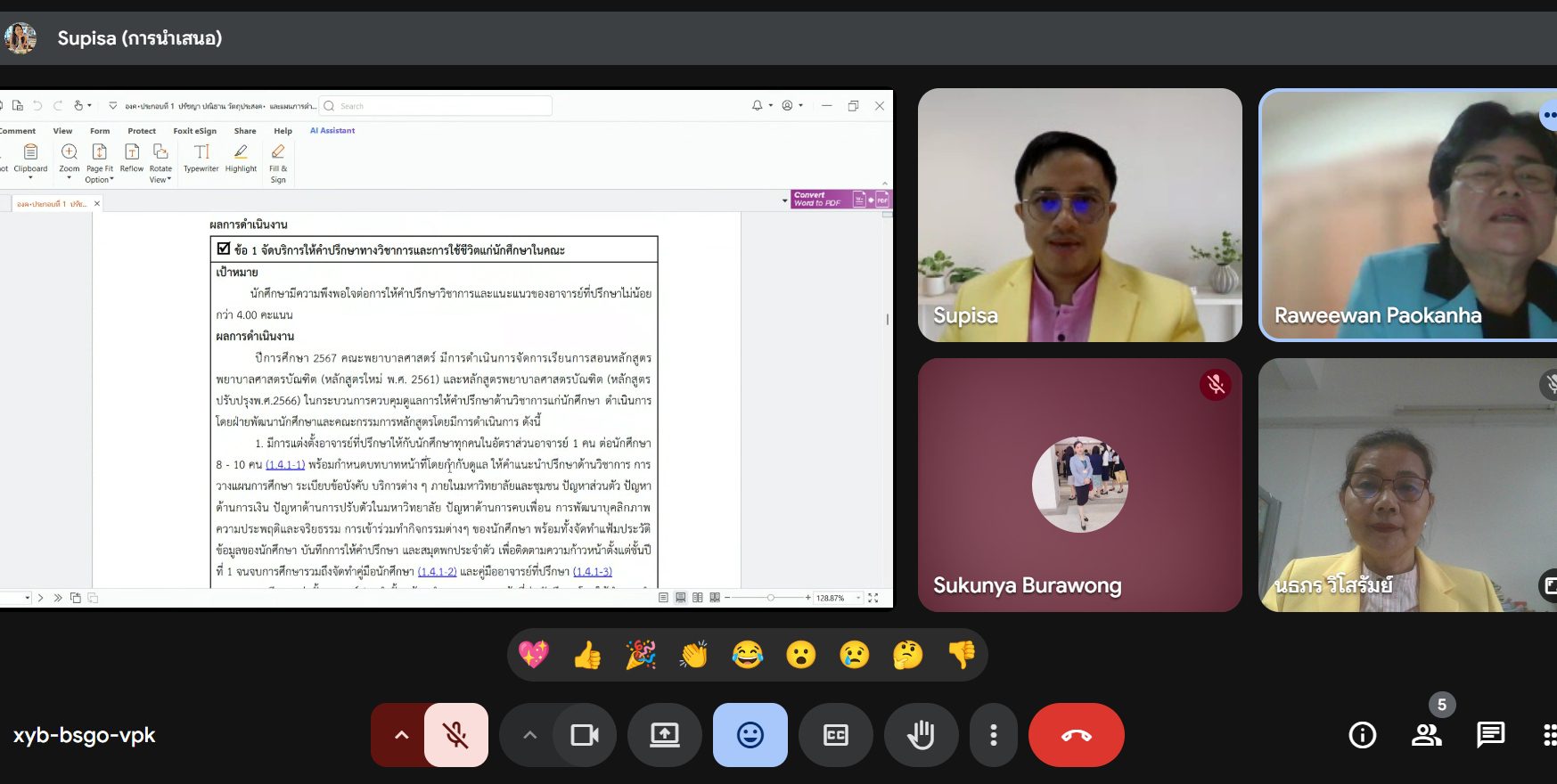The width and height of the screenshot is (1557, 784).
Task: Click the Redo arrow in quick access toolbar
Action: click(x=58, y=105)
